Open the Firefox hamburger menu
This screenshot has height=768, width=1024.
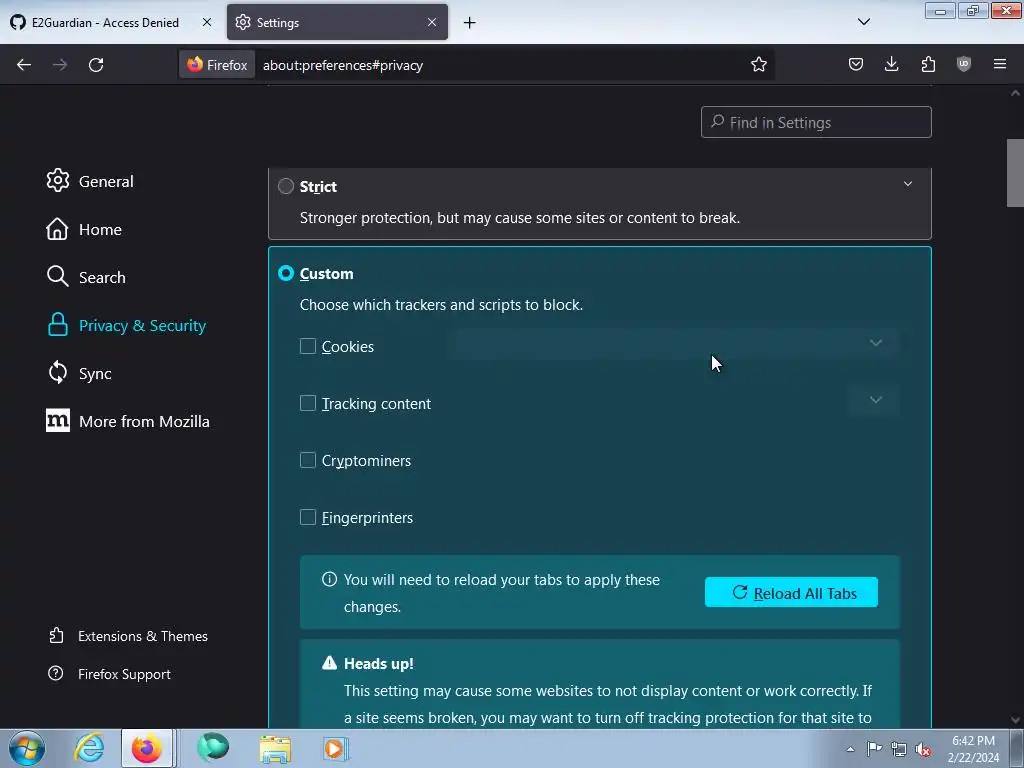pyautogui.click(x=1000, y=64)
